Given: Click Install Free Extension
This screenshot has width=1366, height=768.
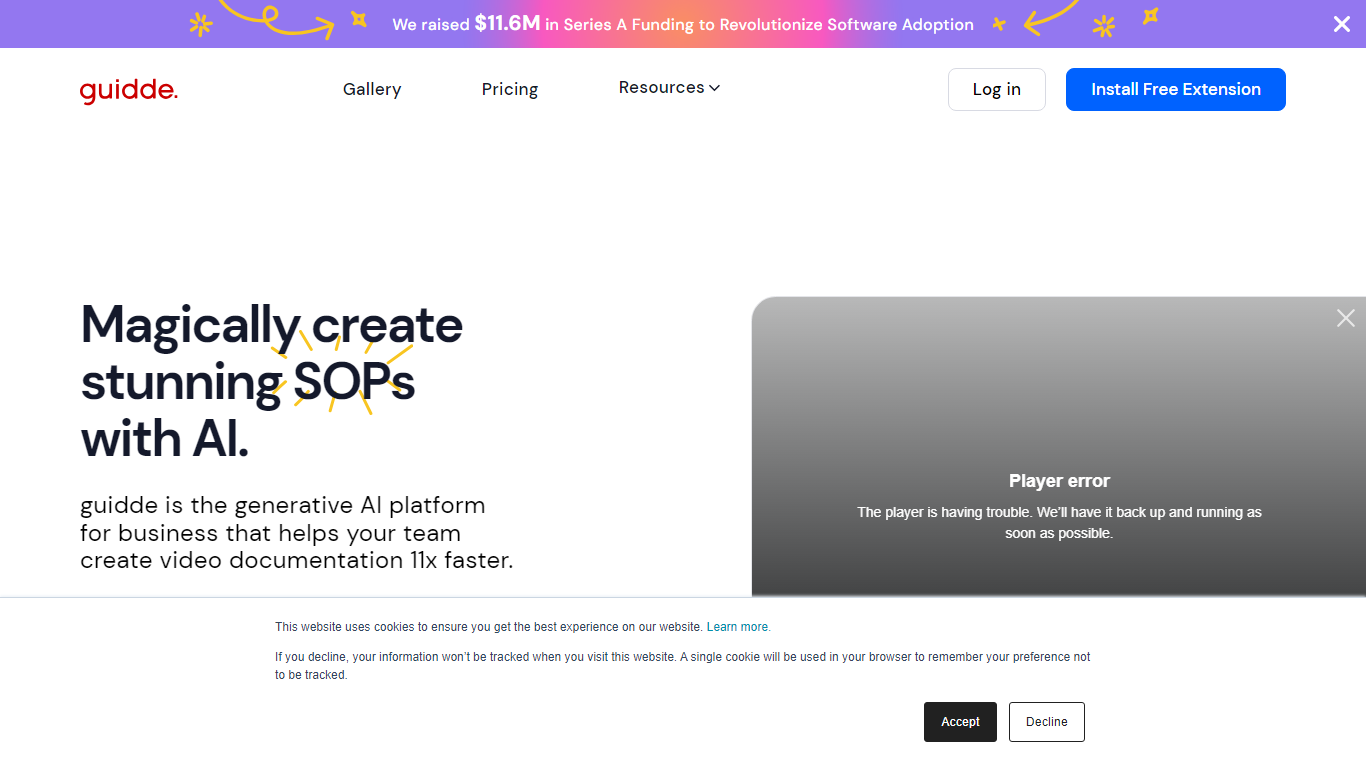Looking at the screenshot, I should tap(1175, 90).
